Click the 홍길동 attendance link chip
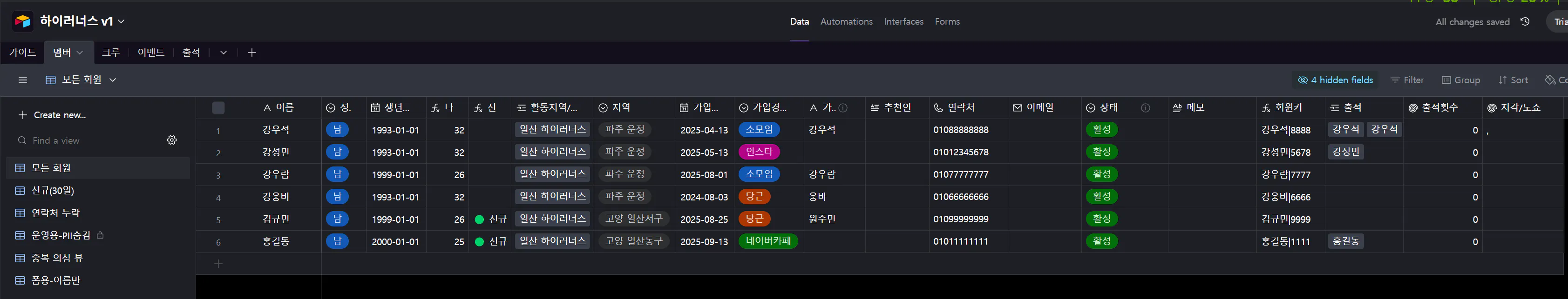Image resolution: width=1568 pixels, height=299 pixels. pos(1345,241)
